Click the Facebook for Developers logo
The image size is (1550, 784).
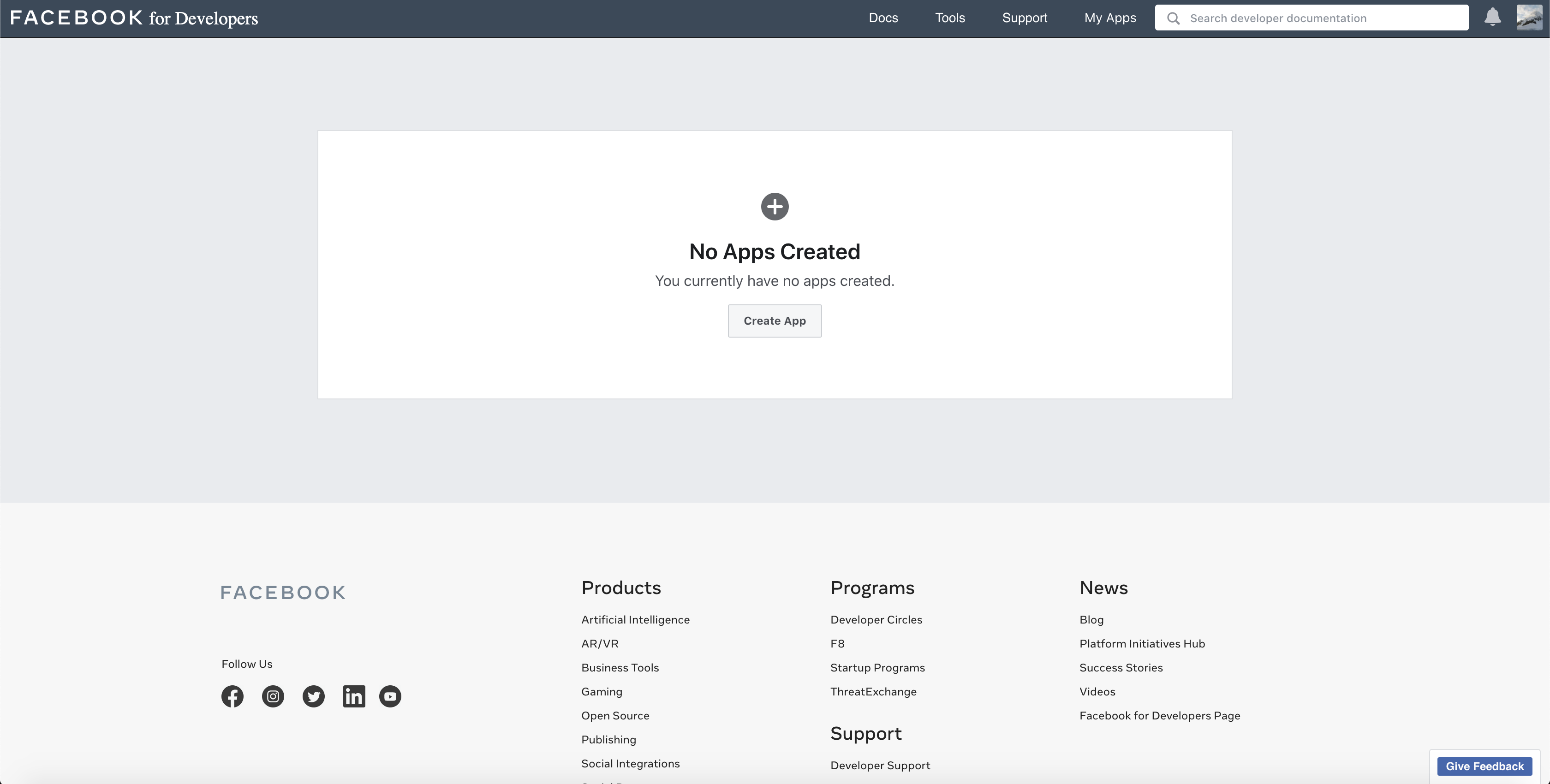(x=134, y=18)
